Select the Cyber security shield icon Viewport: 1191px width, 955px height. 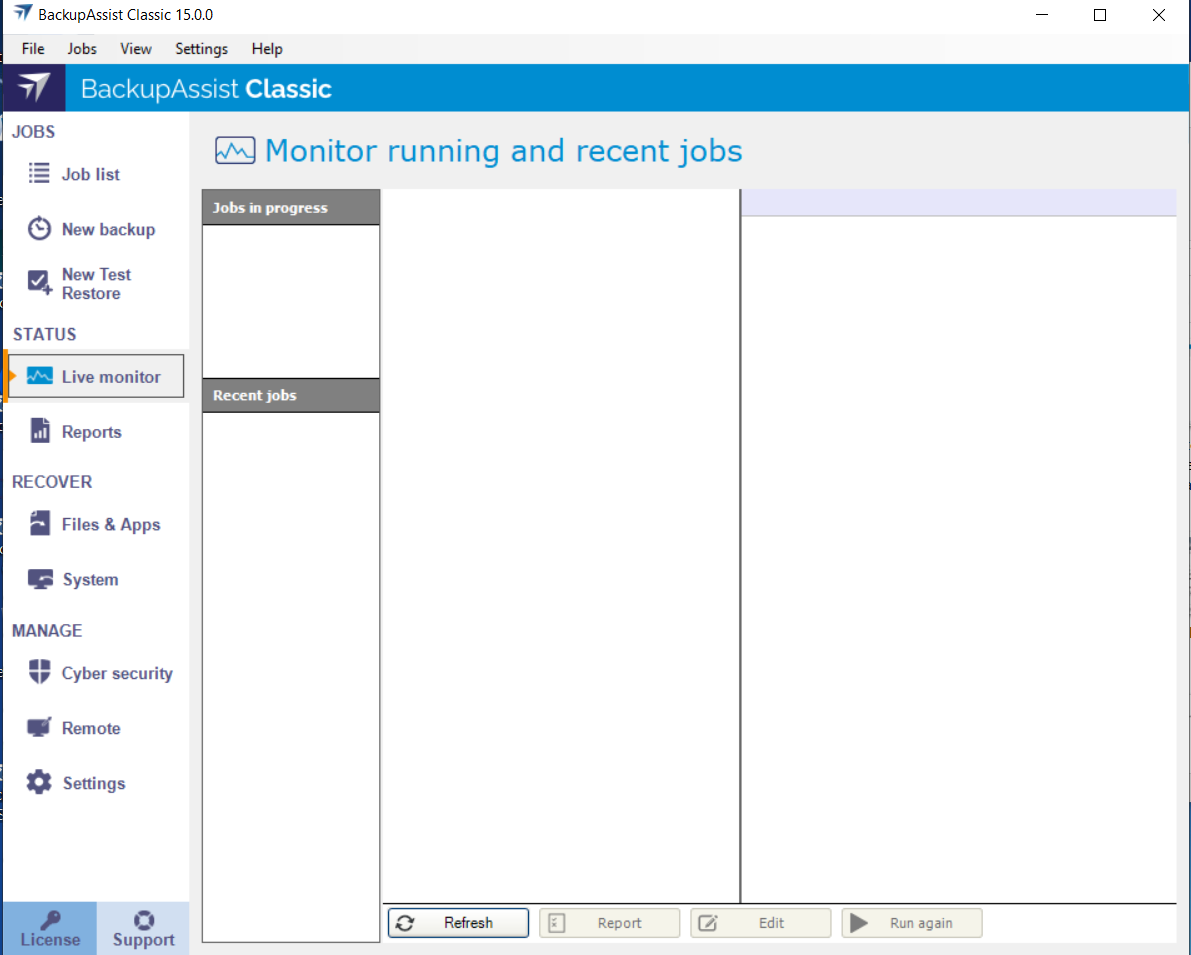pyautogui.click(x=39, y=673)
